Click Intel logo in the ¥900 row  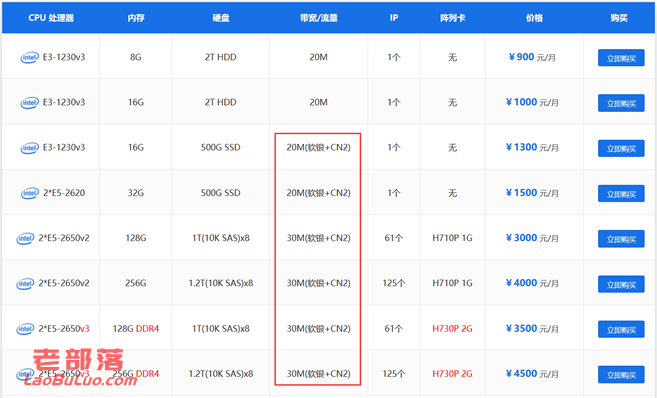tap(30, 58)
